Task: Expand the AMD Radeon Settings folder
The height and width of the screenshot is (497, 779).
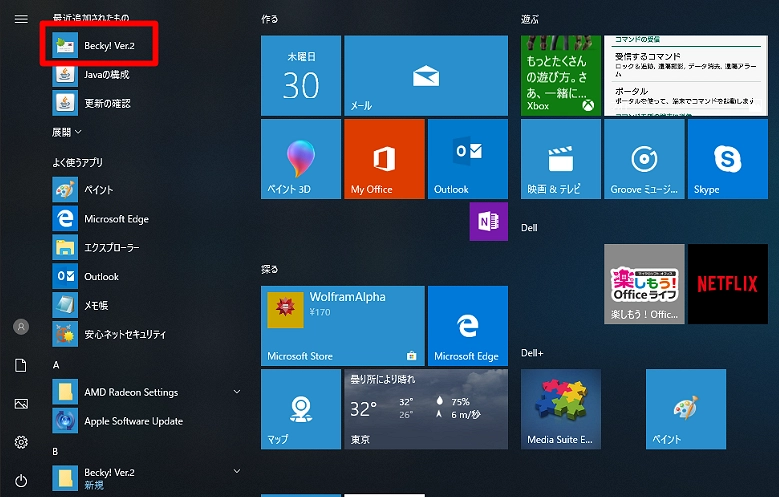Action: 237,392
